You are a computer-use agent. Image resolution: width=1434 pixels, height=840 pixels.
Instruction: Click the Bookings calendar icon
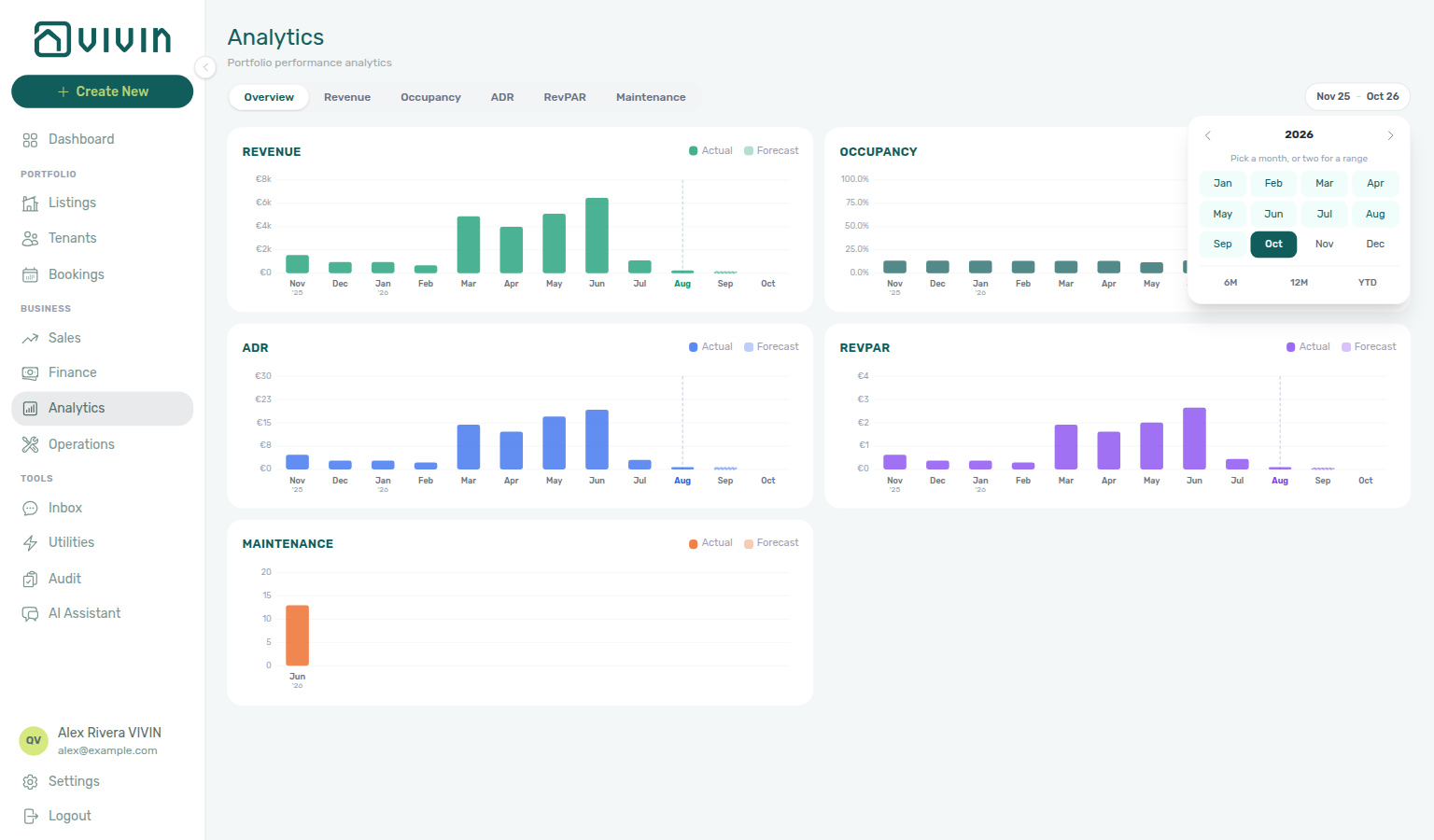[30, 275]
